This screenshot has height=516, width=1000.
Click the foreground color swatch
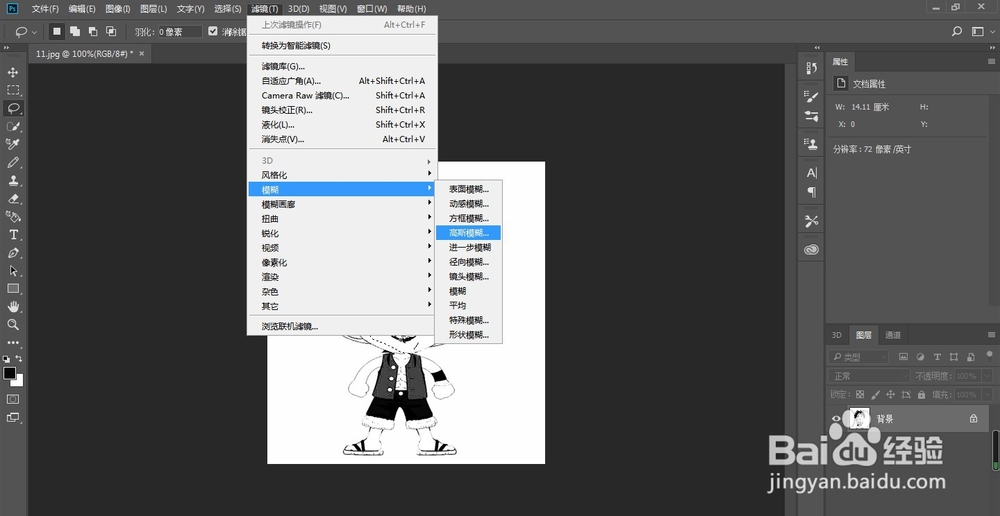tap(10, 374)
